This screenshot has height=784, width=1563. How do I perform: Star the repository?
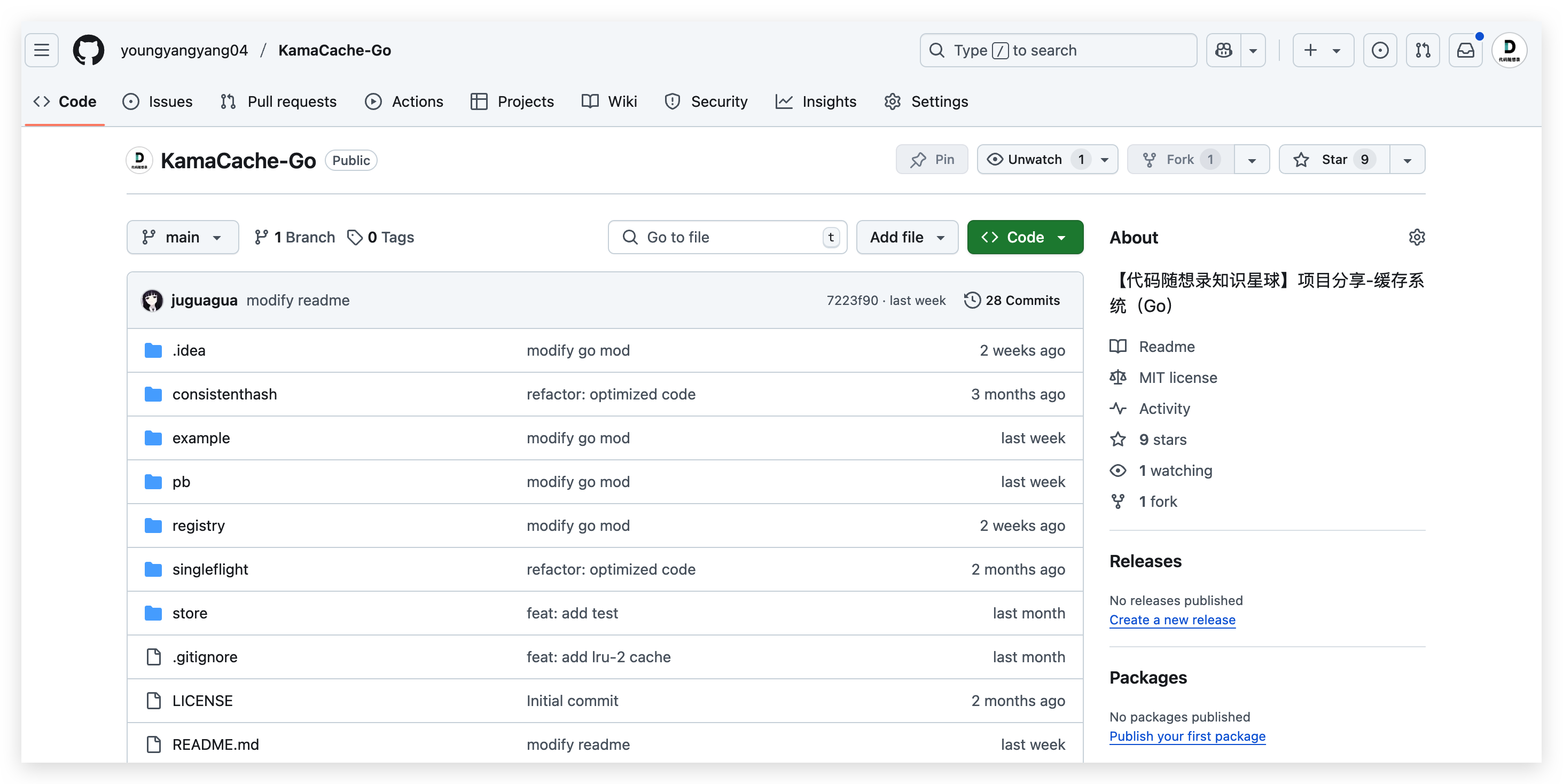(1334, 160)
